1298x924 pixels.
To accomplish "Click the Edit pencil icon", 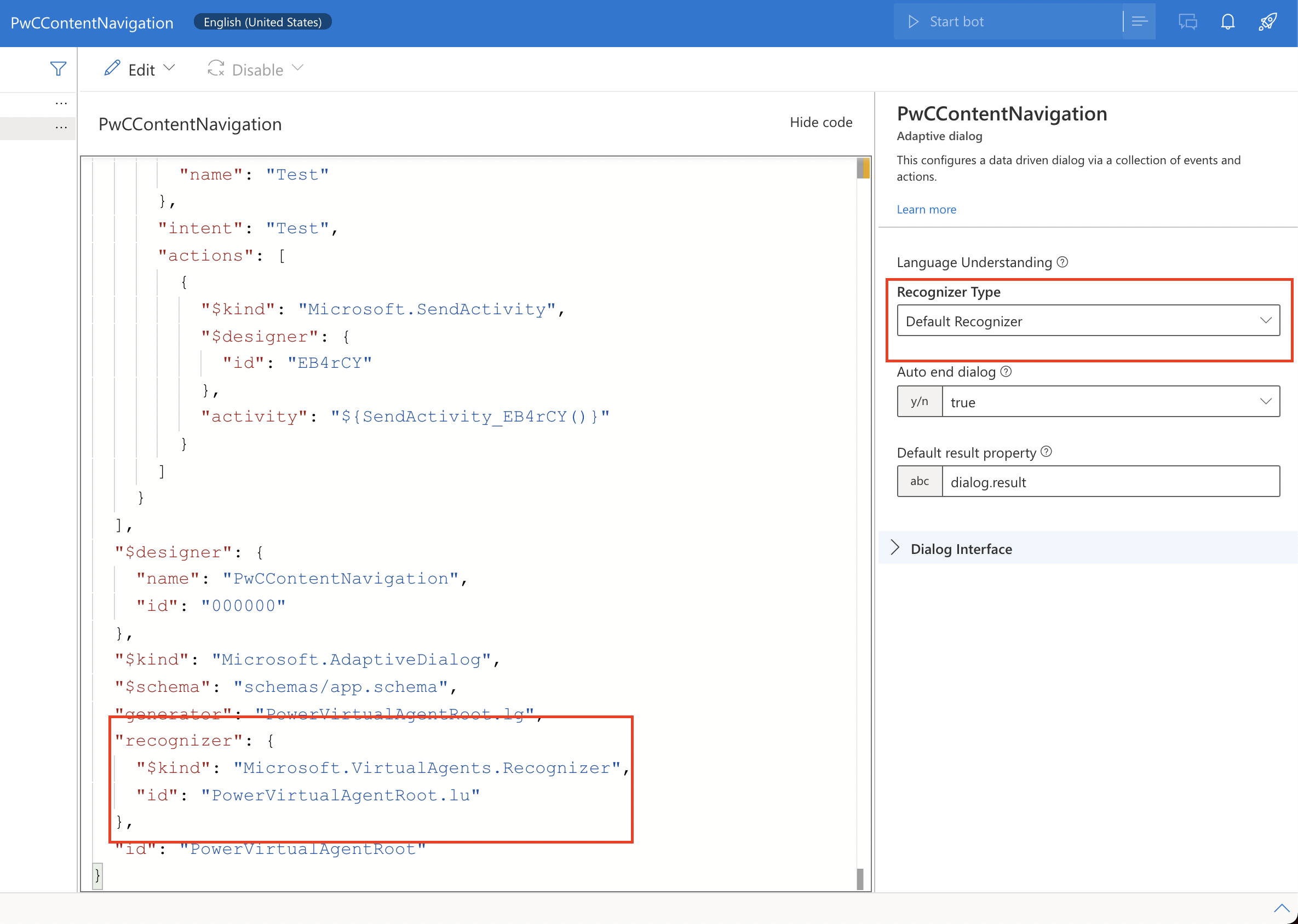I will (x=113, y=68).
